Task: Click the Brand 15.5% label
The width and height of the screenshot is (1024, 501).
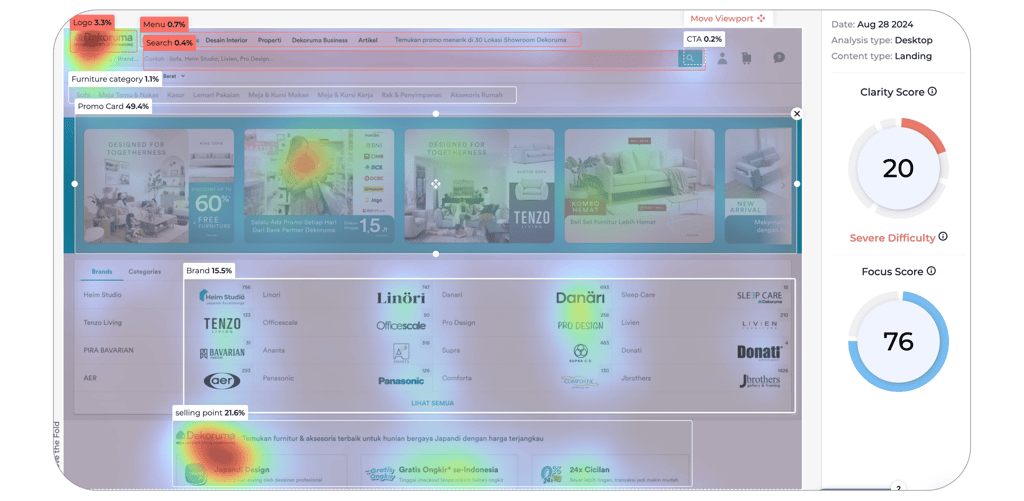Action: click(x=209, y=270)
